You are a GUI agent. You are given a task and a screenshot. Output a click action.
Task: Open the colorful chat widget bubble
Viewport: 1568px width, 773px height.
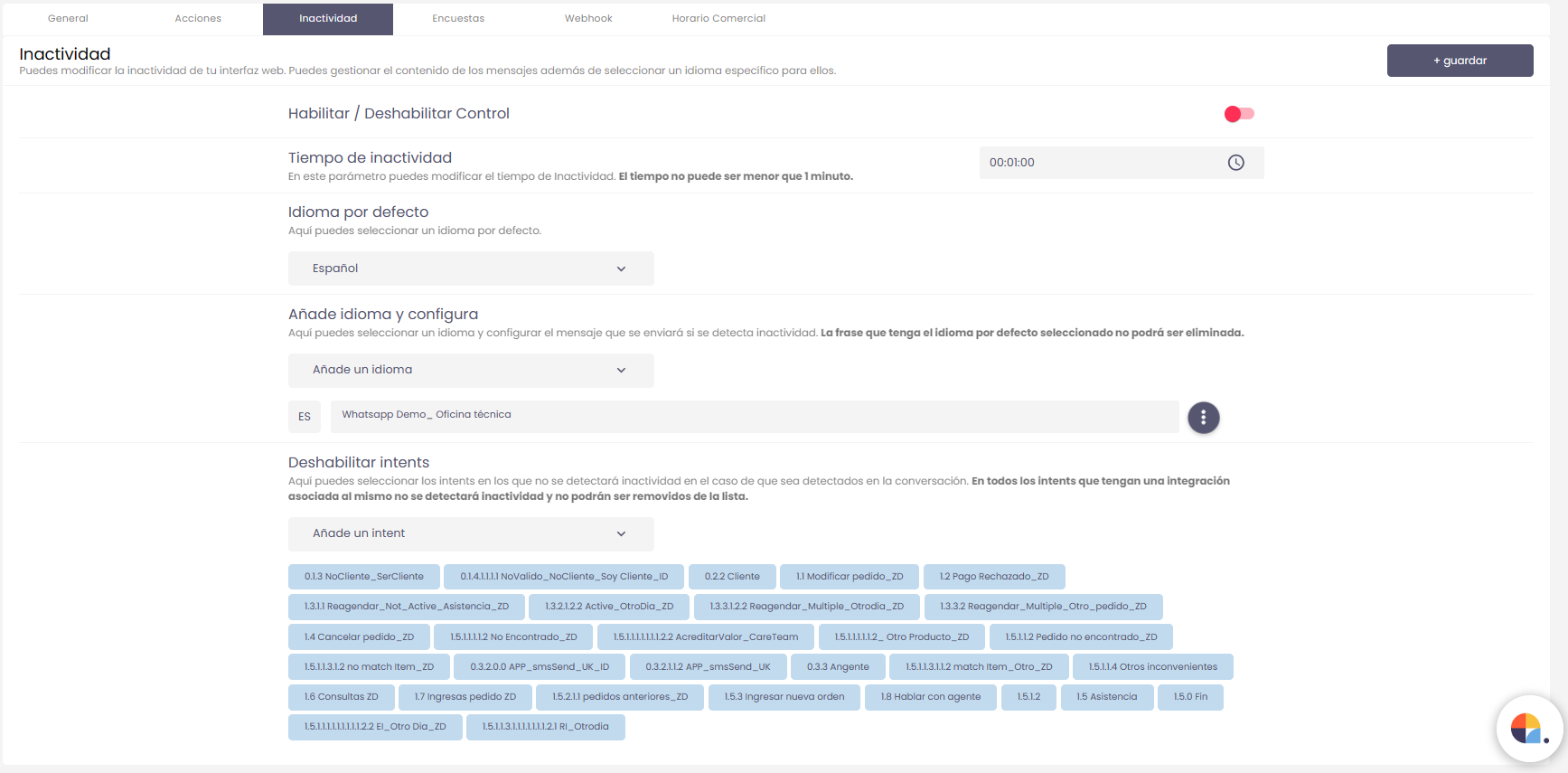click(x=1528, y=728)
